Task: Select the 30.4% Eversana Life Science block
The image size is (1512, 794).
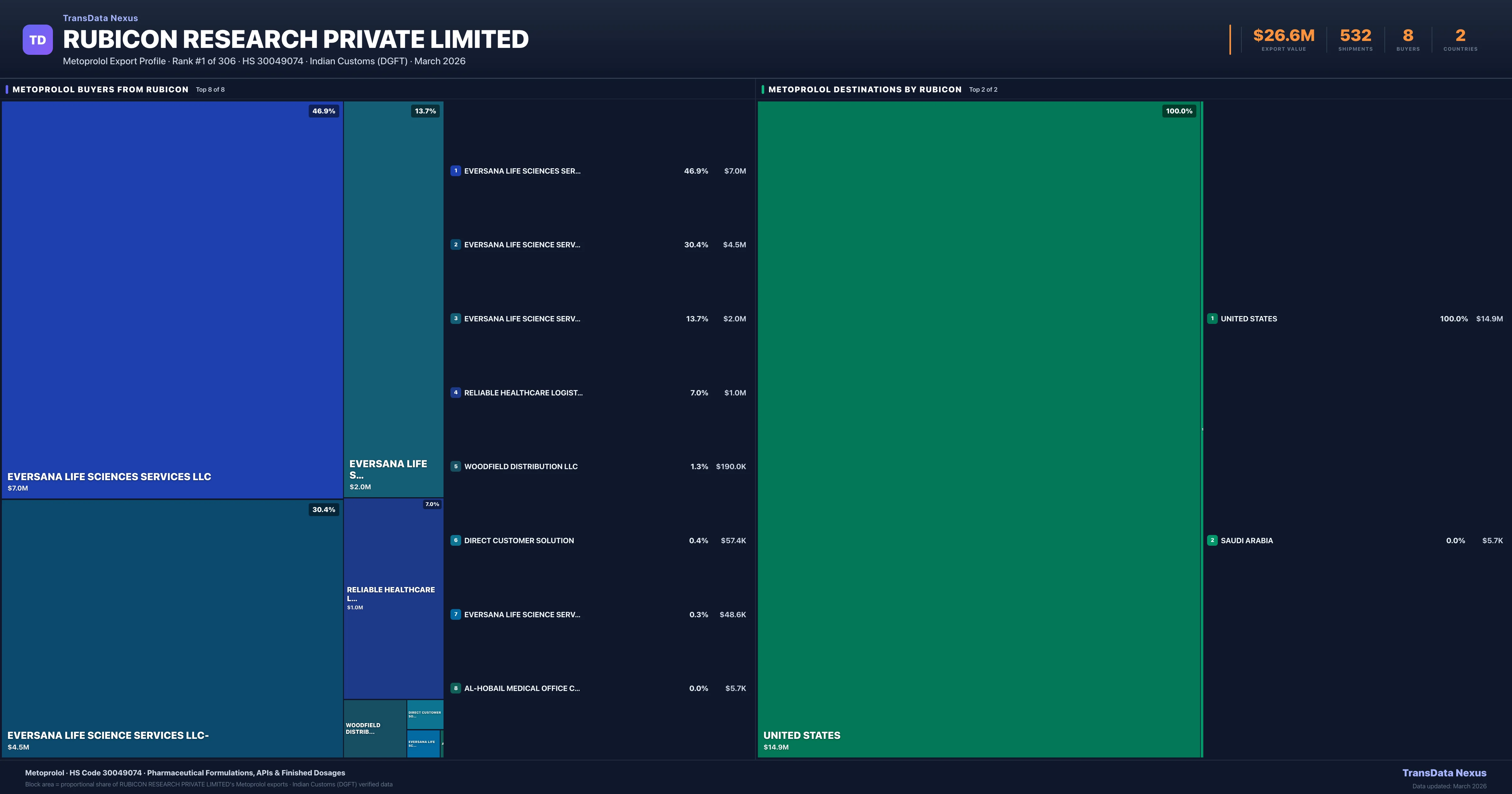Action: pyautogui.click(x=172, y=628)
